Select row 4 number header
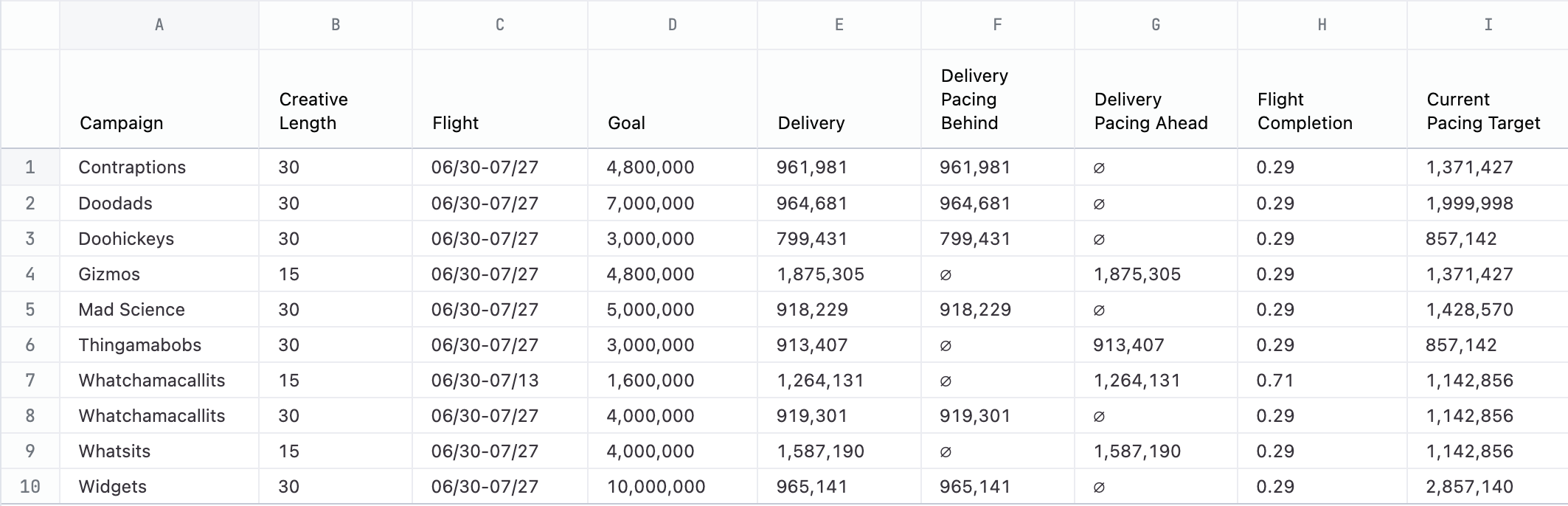 click(30, 274)
